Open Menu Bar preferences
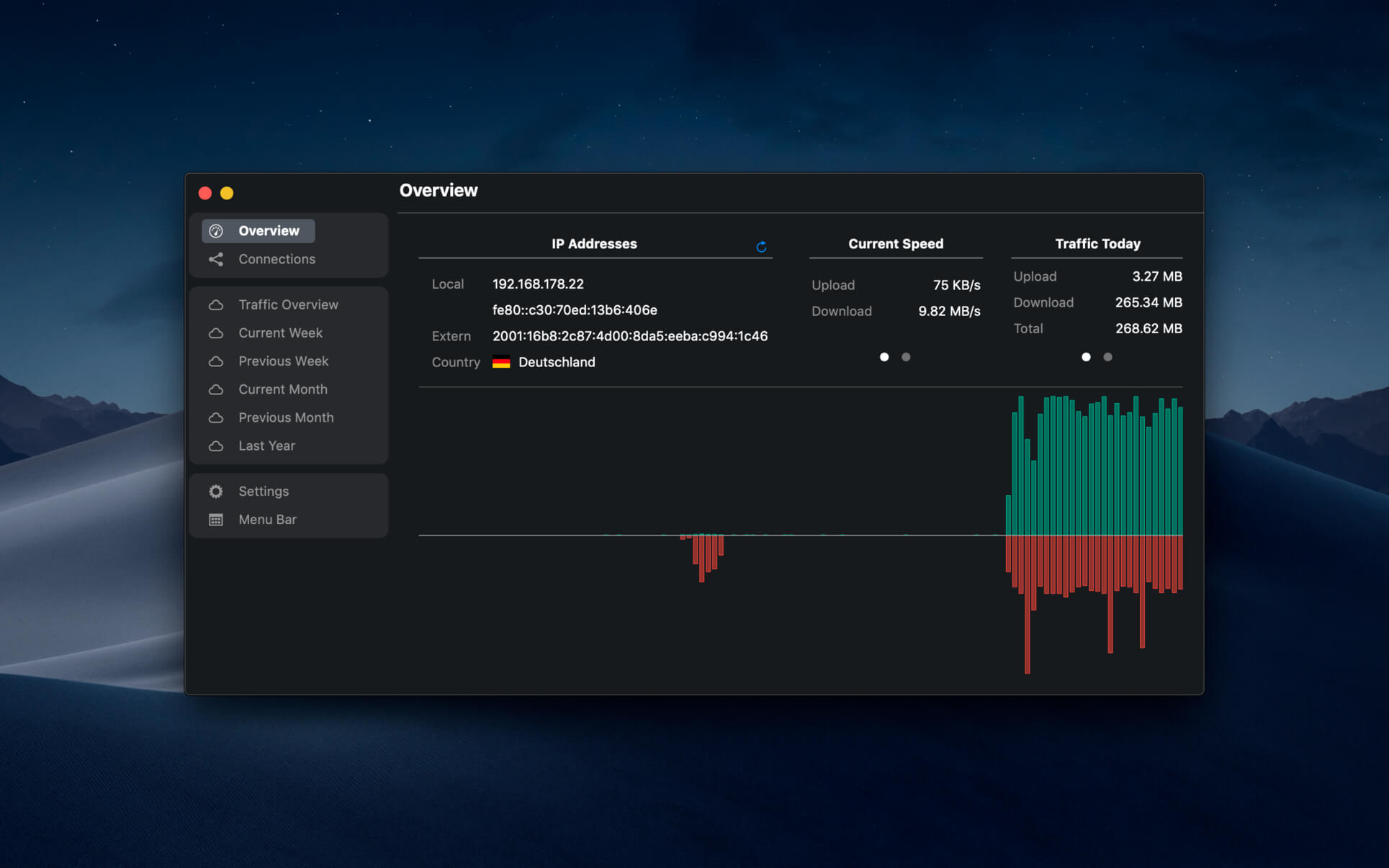The width and height of the screenshot is (1389, 868). [267, 519]
